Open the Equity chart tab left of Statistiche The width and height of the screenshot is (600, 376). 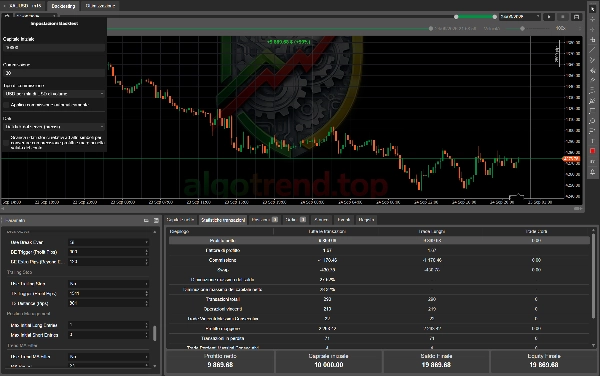(181, 220)
